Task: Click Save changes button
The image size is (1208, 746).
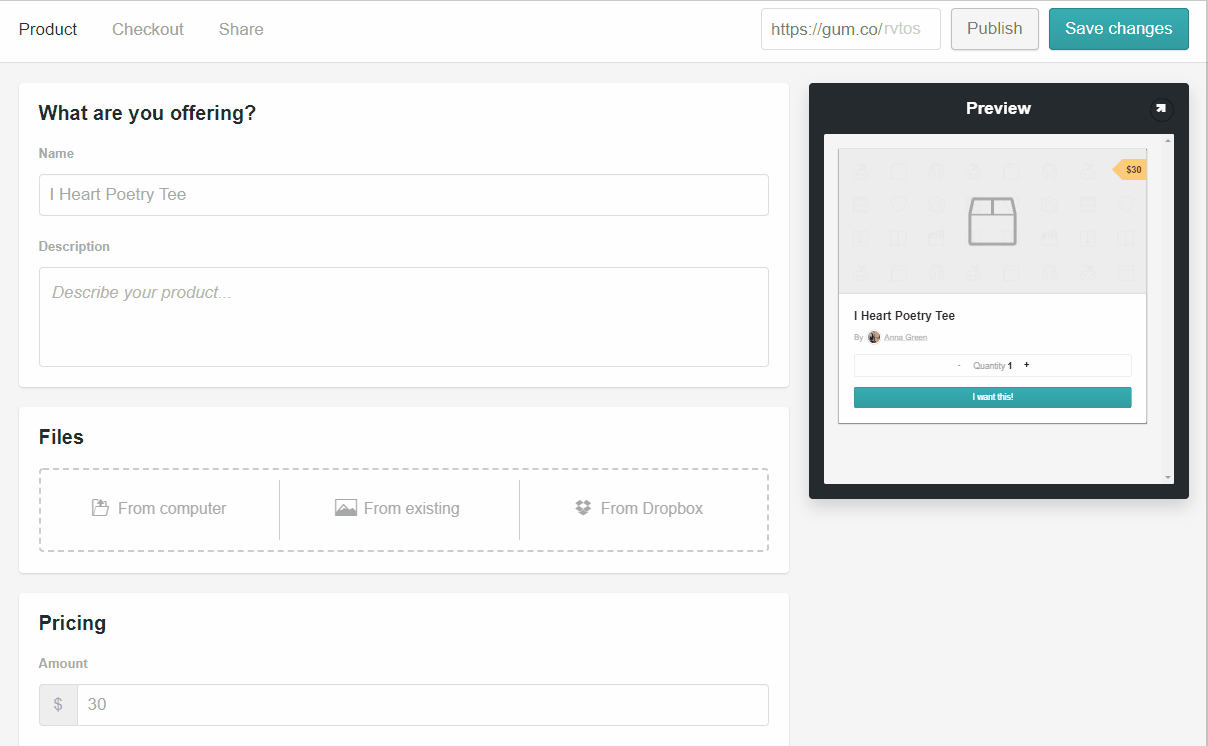Action: (1119, 29)
